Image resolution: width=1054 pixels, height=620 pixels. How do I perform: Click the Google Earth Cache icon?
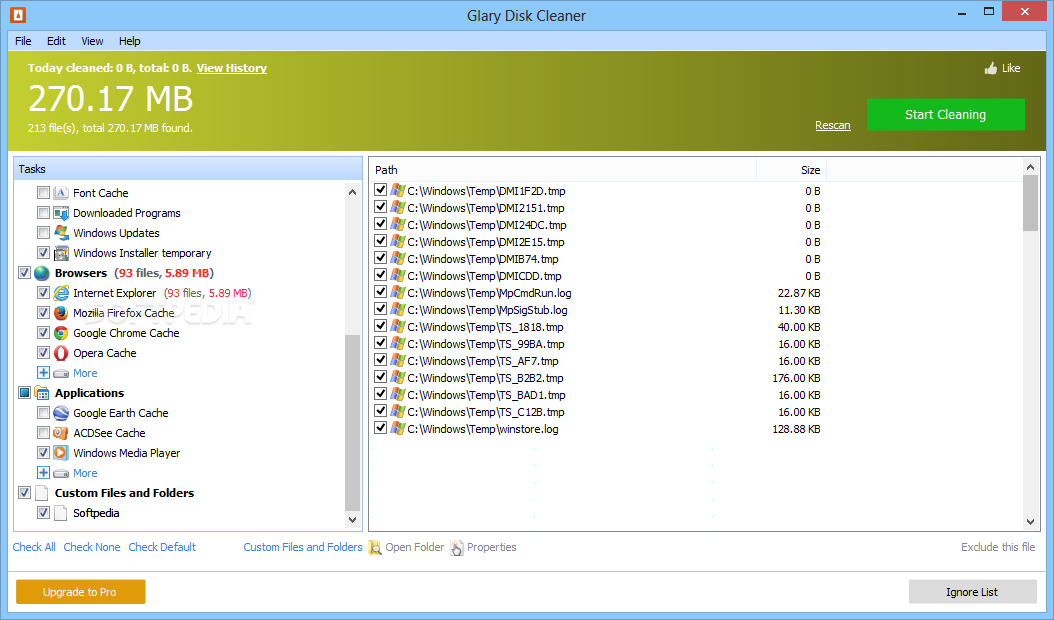click(61, 413)
